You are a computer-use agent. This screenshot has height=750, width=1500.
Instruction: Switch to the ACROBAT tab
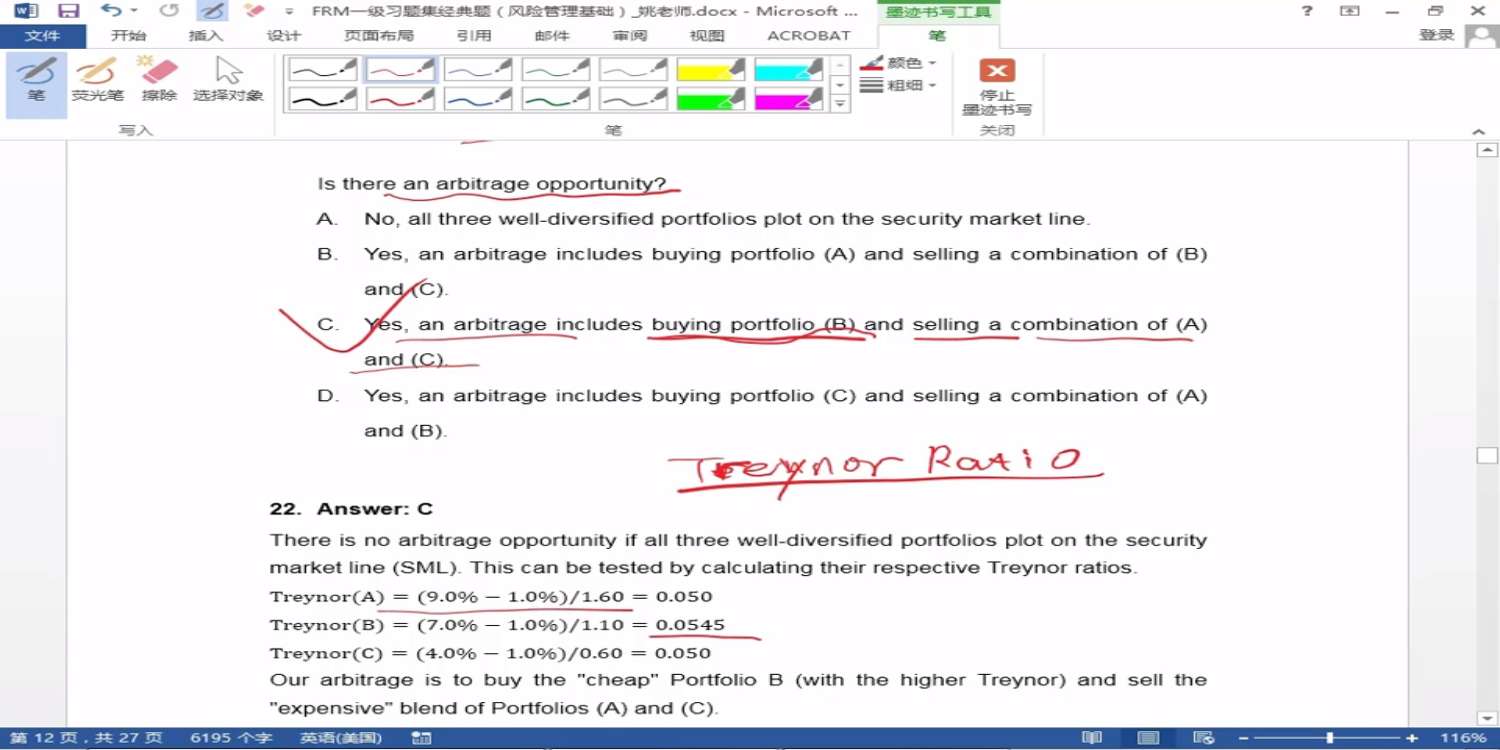click(x=809, y=36)
